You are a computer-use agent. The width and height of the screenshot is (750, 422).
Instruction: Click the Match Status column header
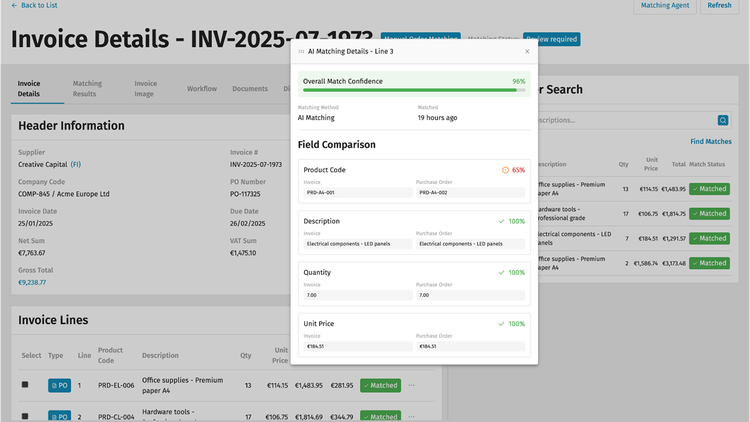[x=707, y=164]
